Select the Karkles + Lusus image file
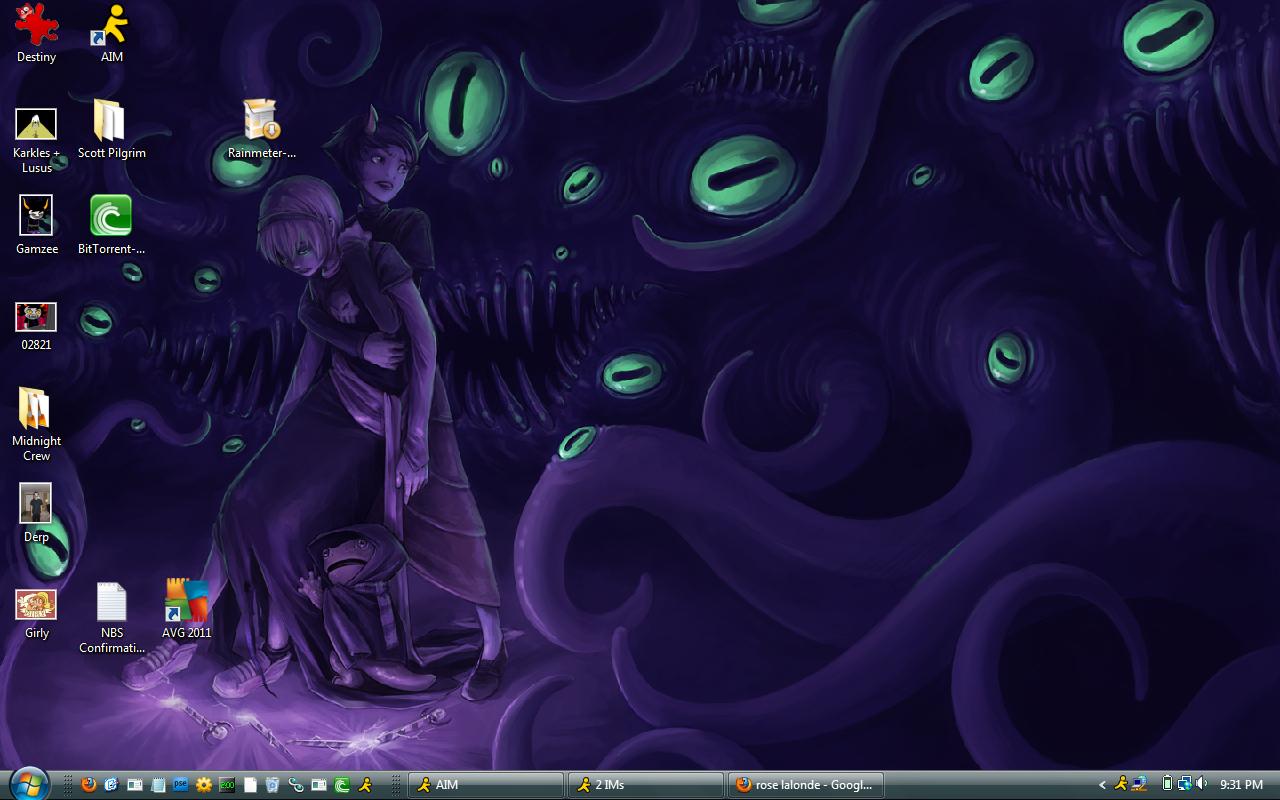The height and width of the screenshot is (800, 1280). click(36, 124)
